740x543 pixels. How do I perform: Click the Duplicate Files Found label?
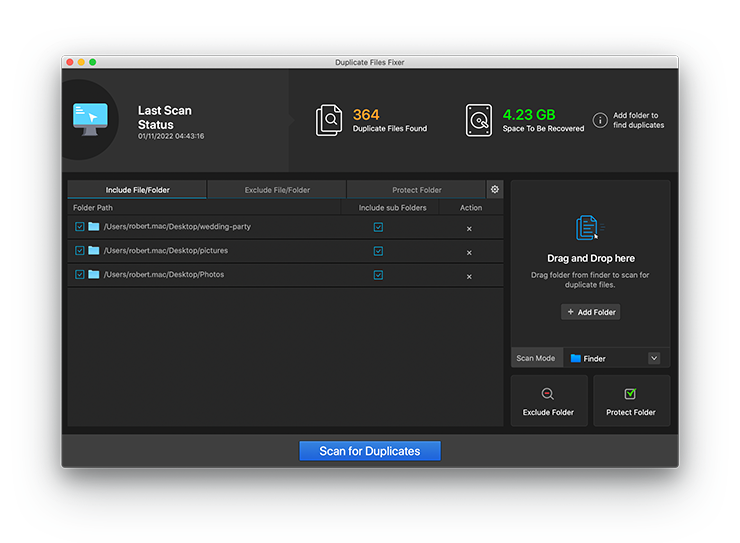[x=390, y=128]
